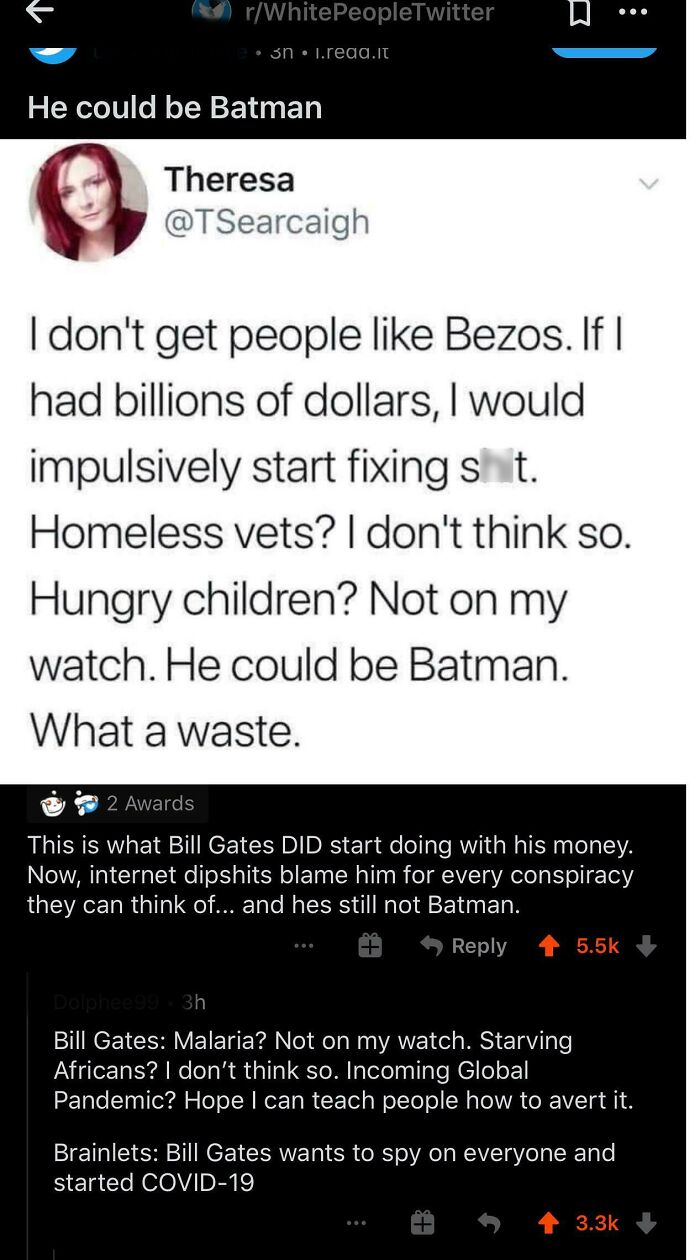Expand the chevron beside Theresa's tweet
The width and height of the screenshot is (700, 1260).
[x=650, y=184]
